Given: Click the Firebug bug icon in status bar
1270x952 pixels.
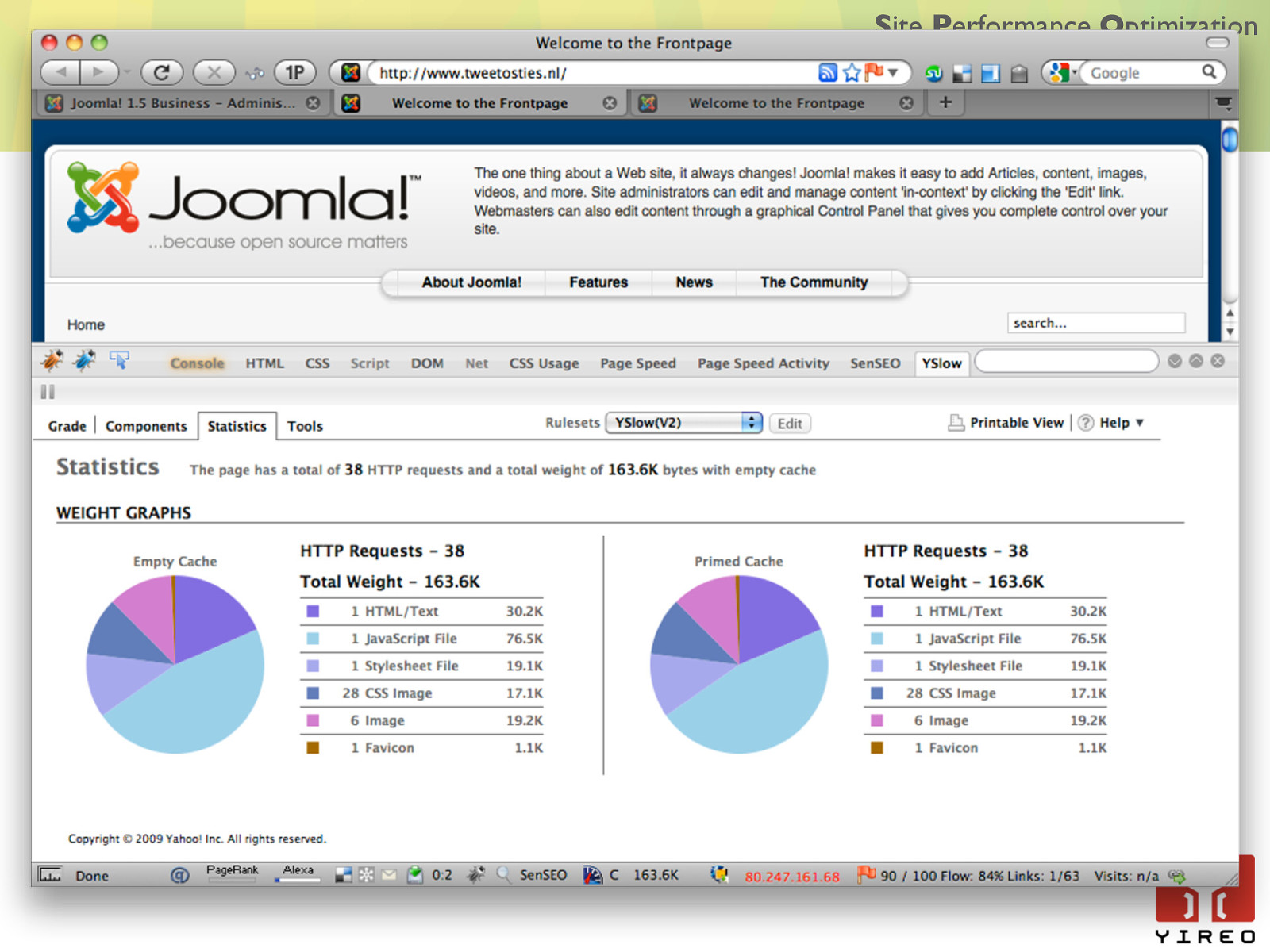Looking at the screenshot, I should [x=475, y=875].
